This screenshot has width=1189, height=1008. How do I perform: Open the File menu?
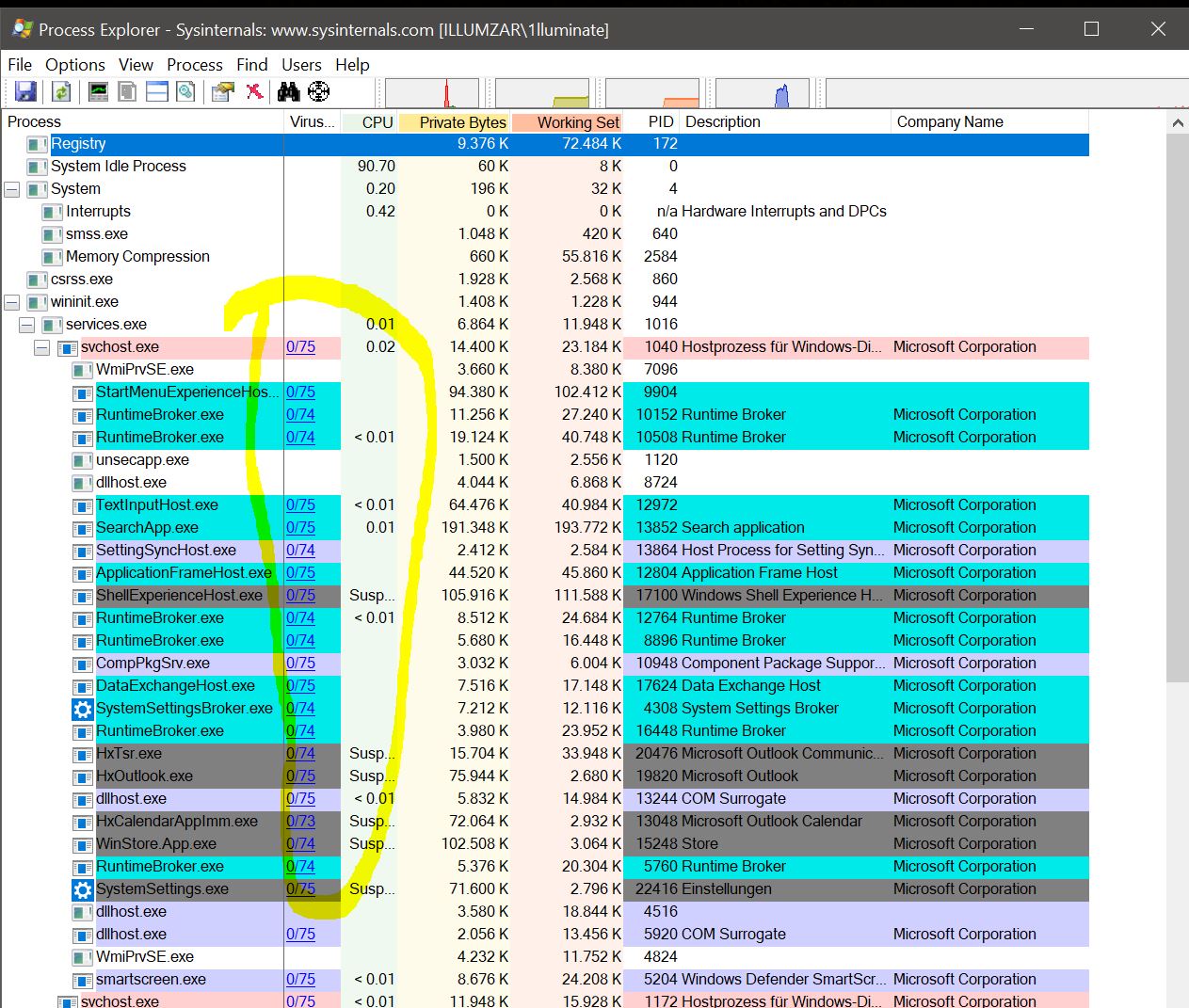click(20, 64)
